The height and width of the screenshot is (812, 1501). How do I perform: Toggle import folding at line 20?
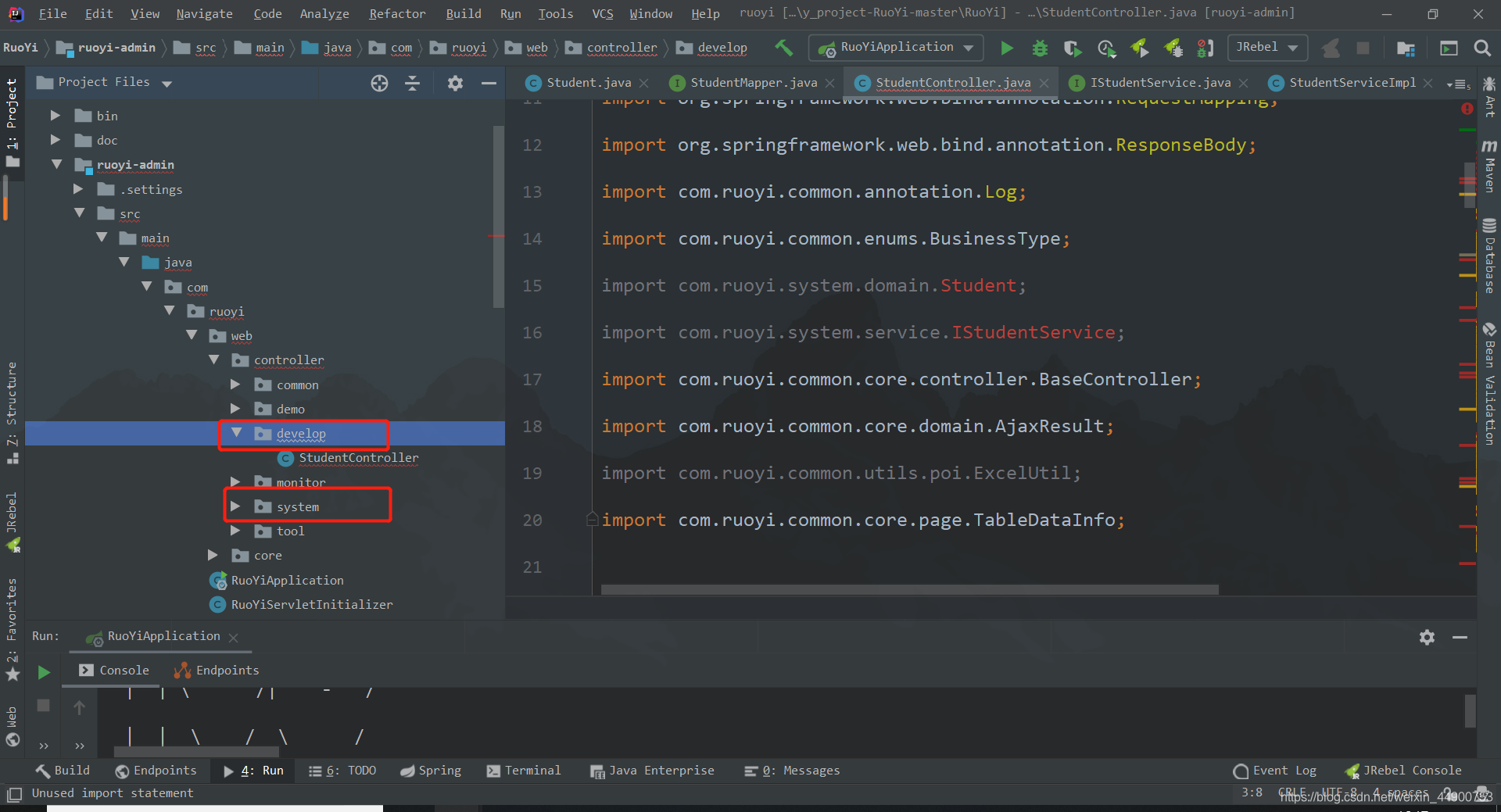(x=593, y=520)
